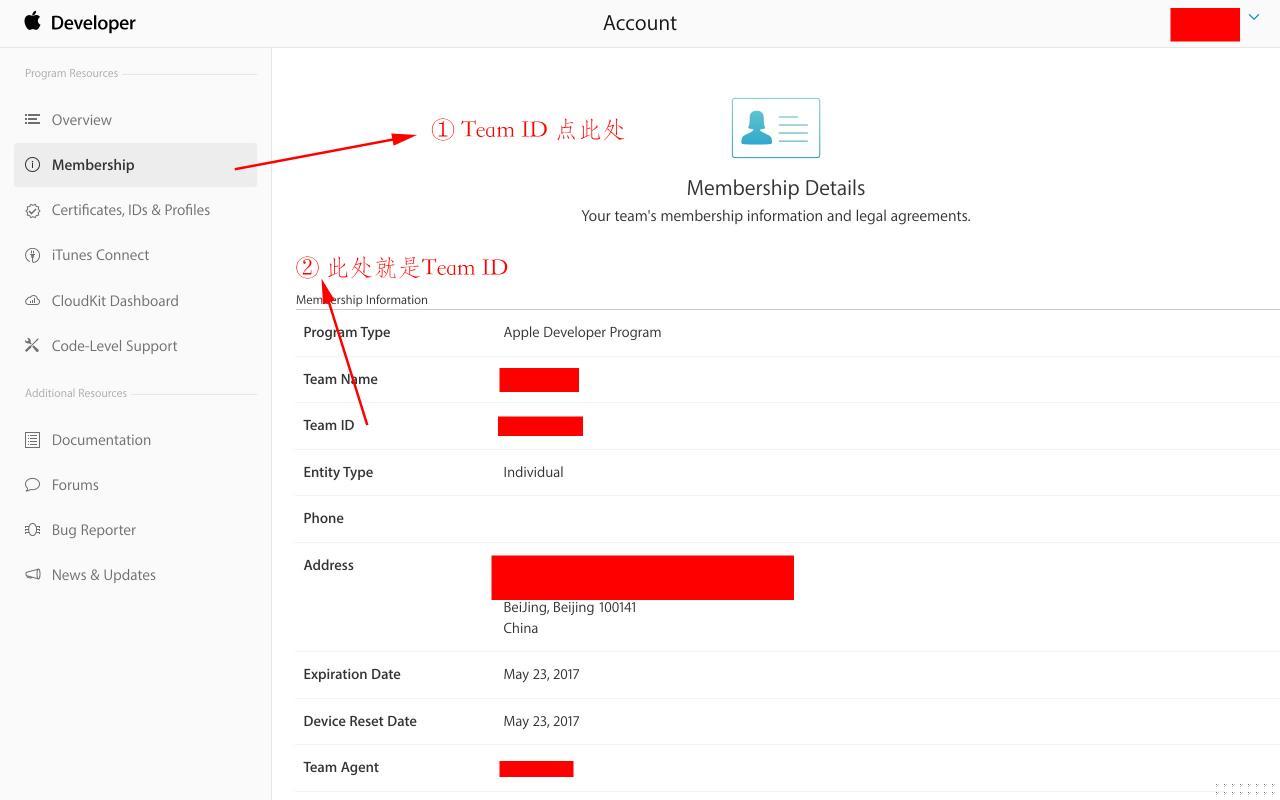Click the Team ID label
The image size is (1280, 800).
tap(329, 425)
